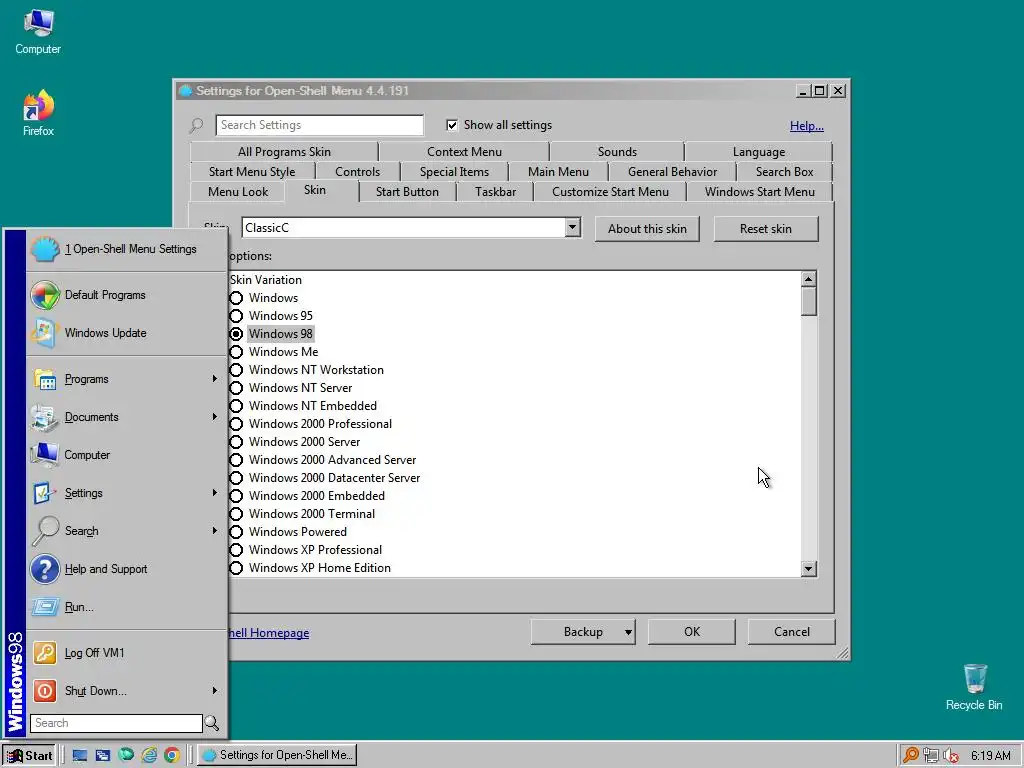1024x768 pixels.
Task: Open the Open-Shell Homepage link
Action: coord(269,633)
